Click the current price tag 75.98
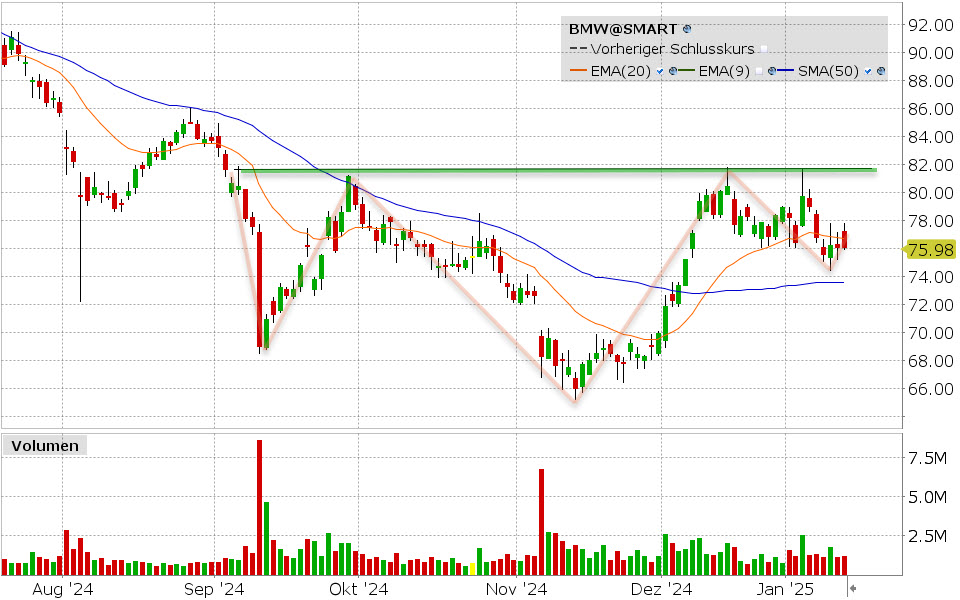 click(x=931, y=250)
